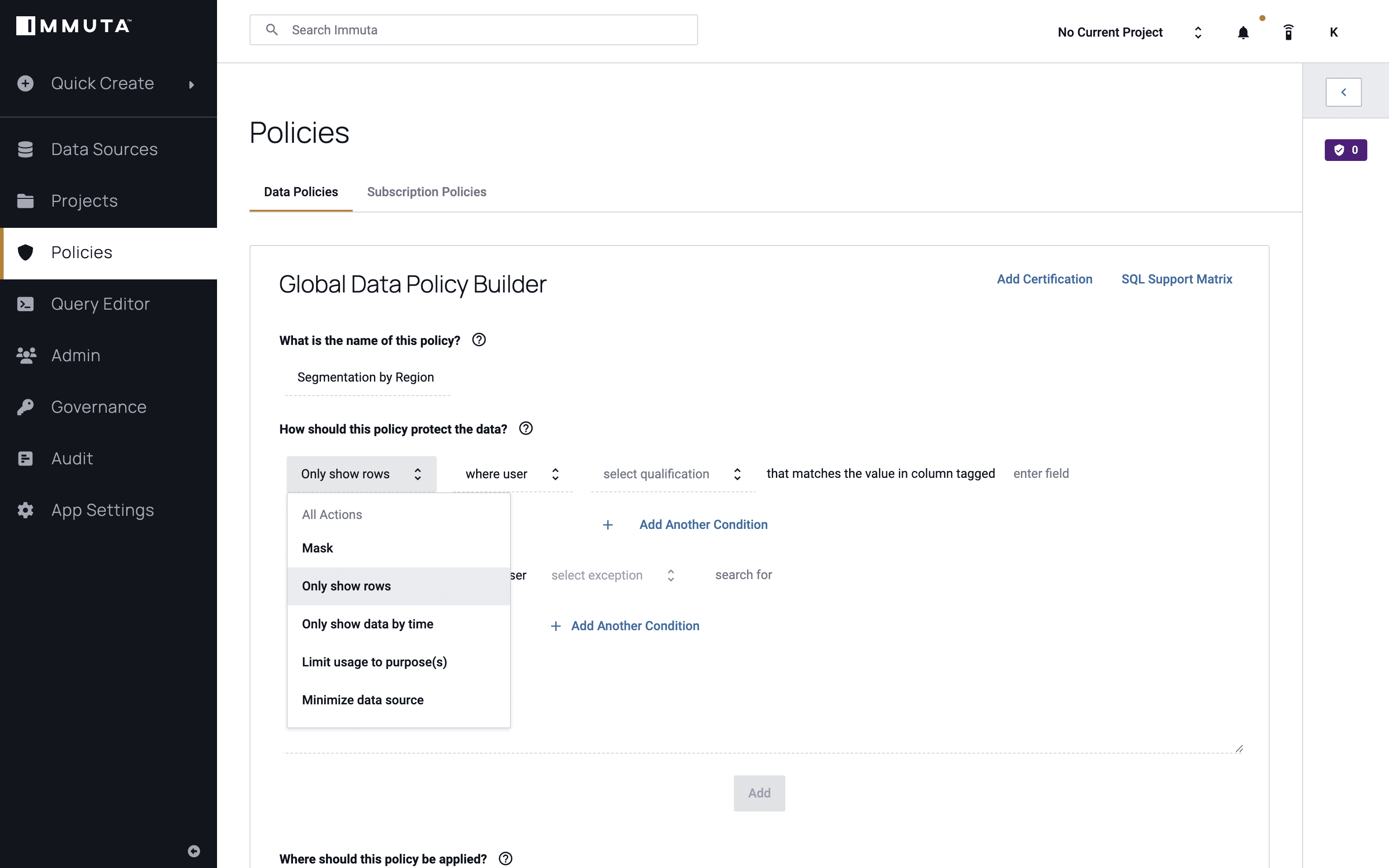Open Projects section
This screenshot has width=1389, height=868.
coord(109,201)
